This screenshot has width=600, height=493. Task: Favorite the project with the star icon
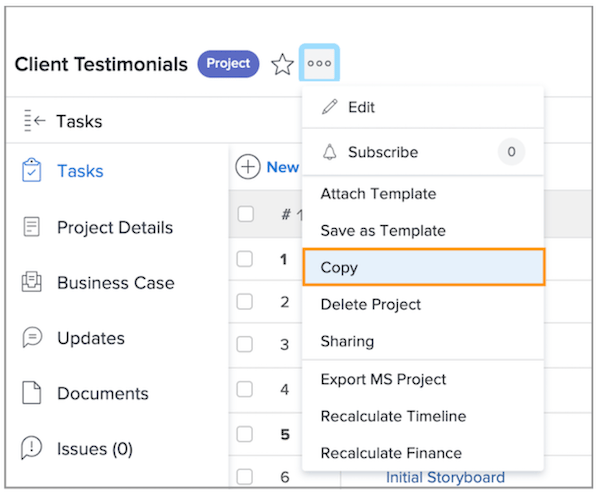(x=283, y=65)
